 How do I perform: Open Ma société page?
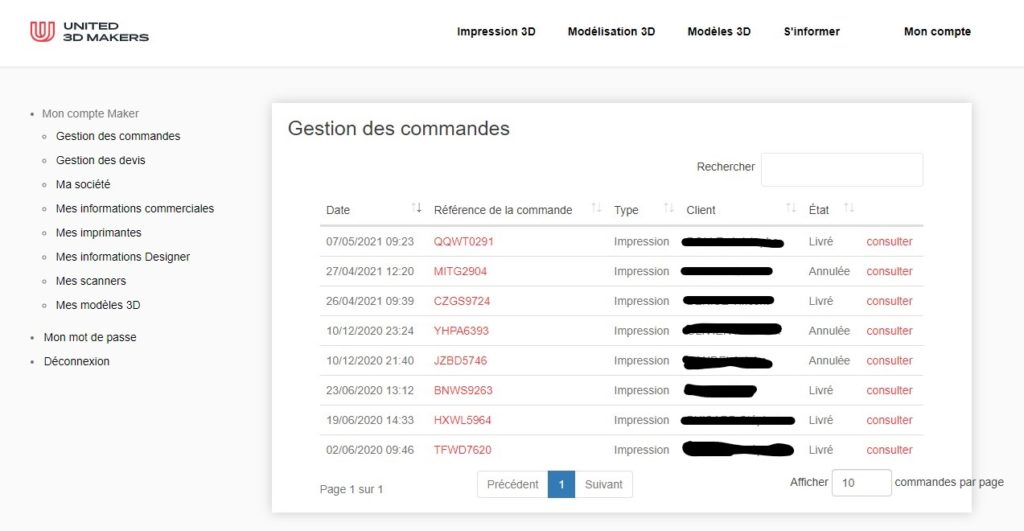(x=83, y=184)
